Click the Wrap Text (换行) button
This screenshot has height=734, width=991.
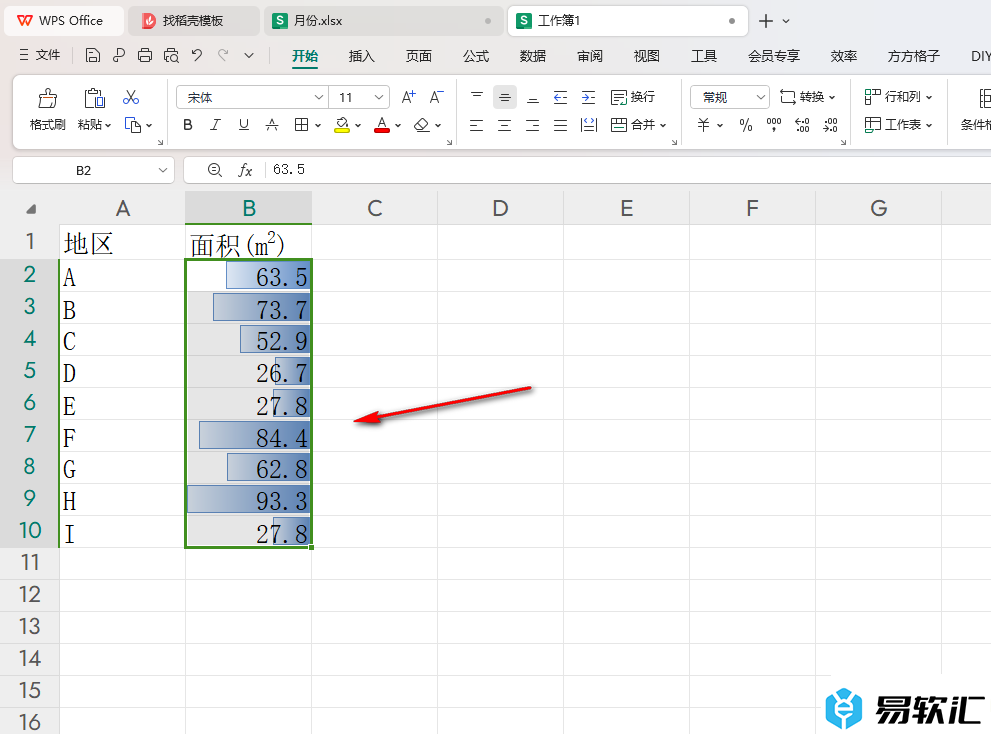coord(633,97)
